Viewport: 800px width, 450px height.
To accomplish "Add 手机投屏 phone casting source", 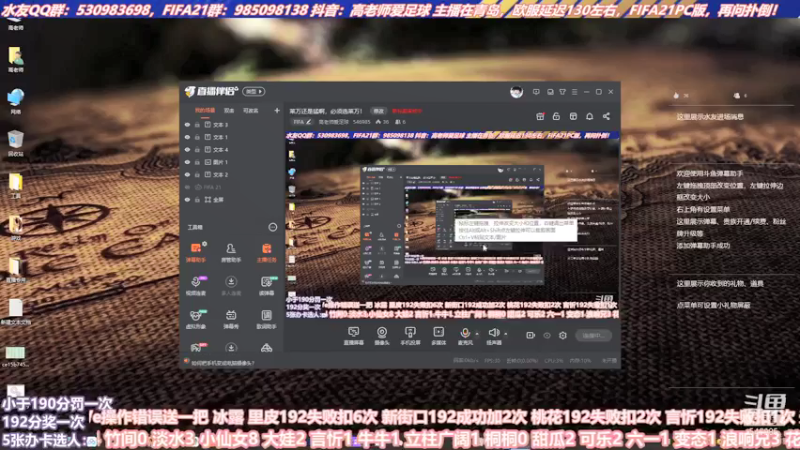I will [x=410, y=336].
